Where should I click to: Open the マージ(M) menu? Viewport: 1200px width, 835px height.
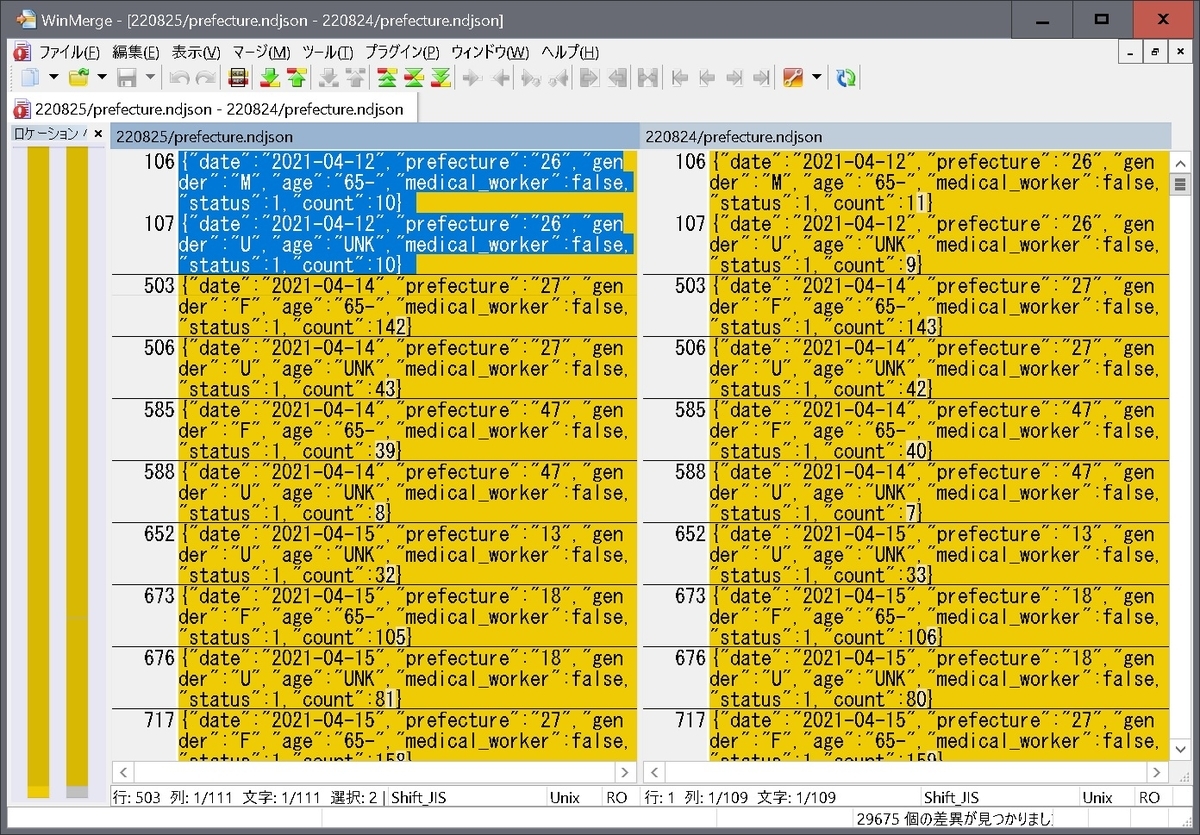click(261, 52)
